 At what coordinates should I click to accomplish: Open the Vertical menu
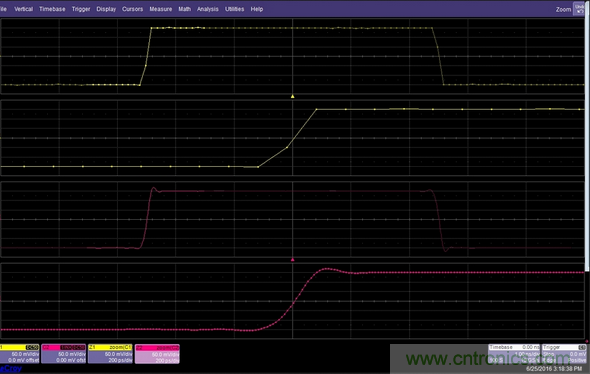coord(23,9)
